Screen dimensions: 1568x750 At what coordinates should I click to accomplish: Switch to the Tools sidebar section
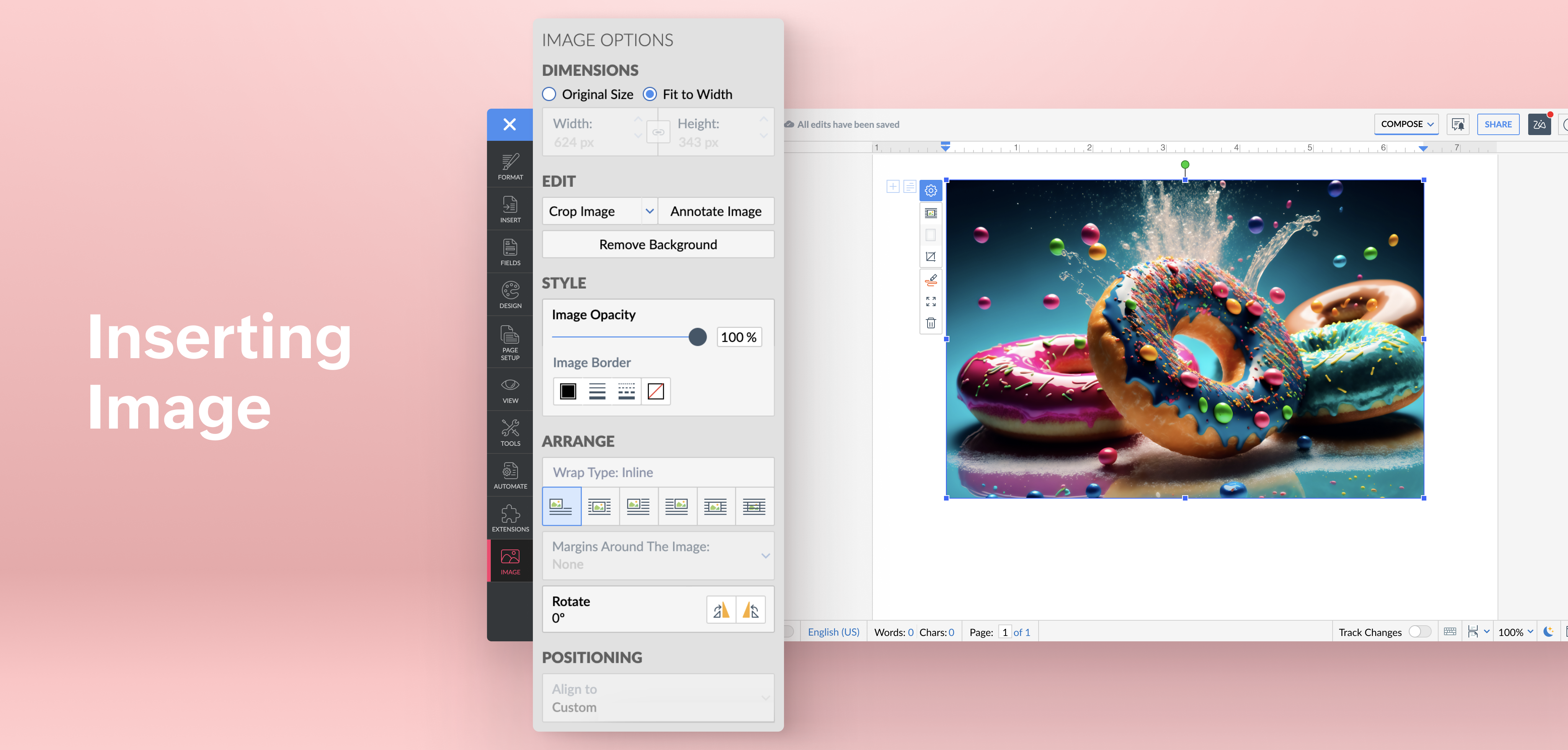point(510,432)
